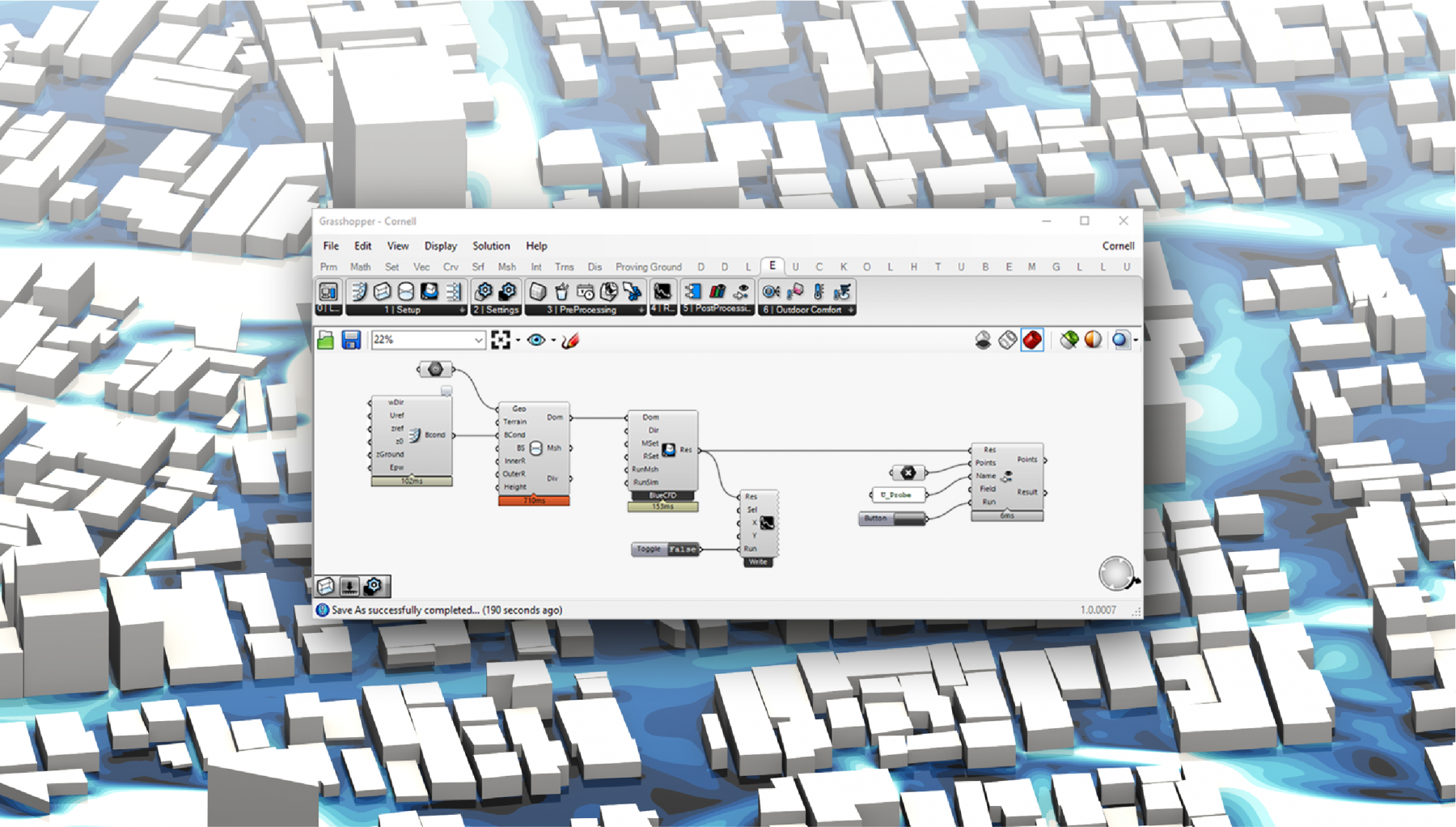Flip the Boolean Toggle showing False
The width and height of the screenshot is (1456, 827).
click(682, 549)
